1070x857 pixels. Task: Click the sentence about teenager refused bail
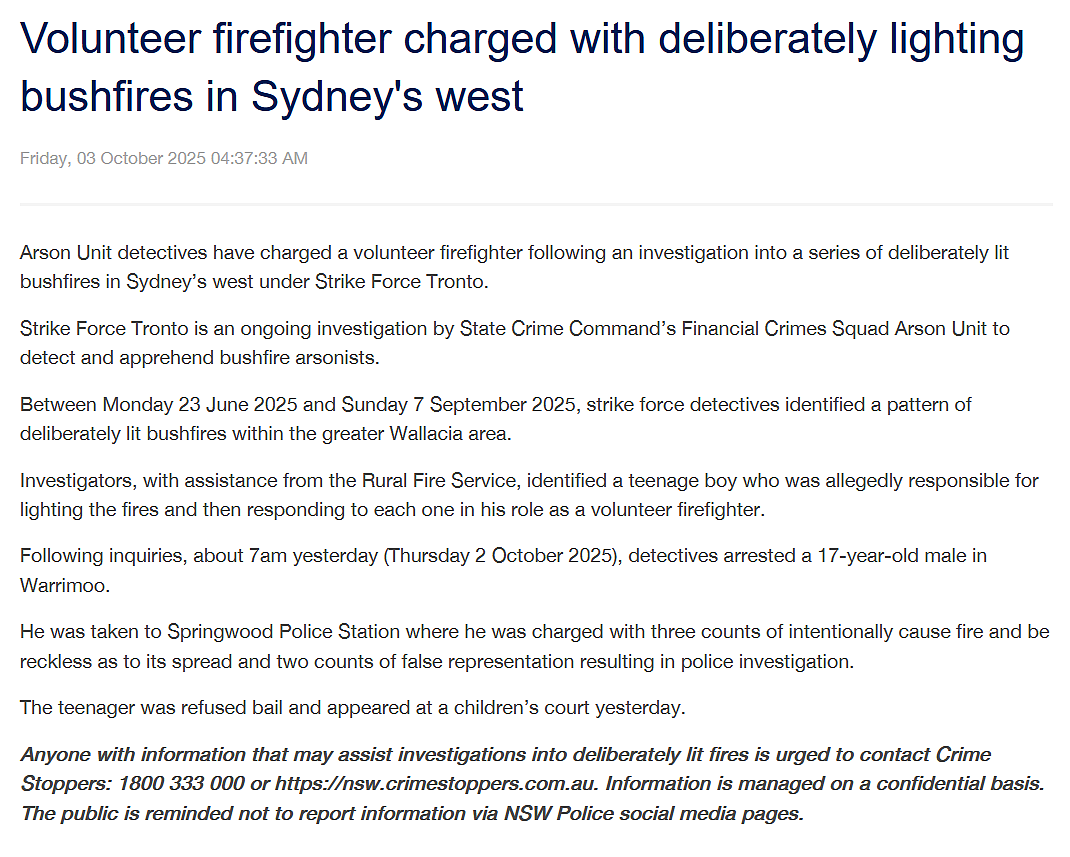[353, 708]
